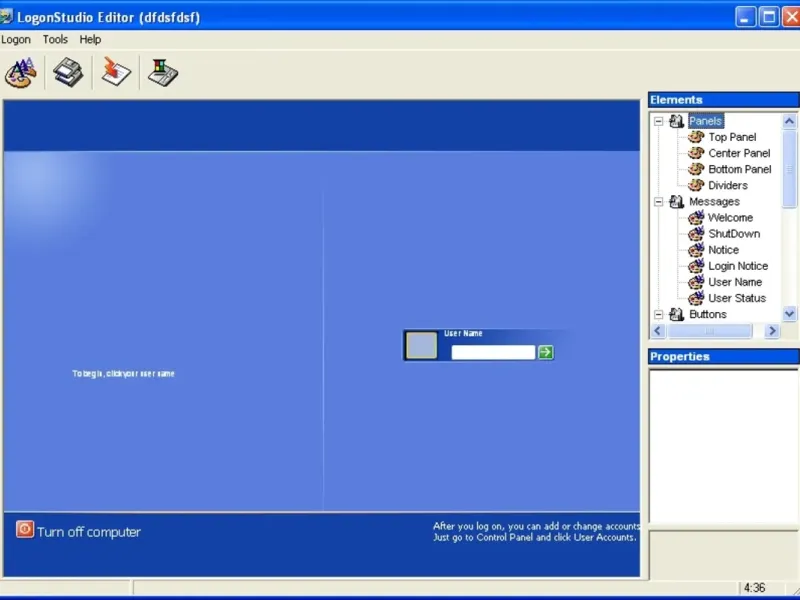Select Bottom Panel tree item
Viewport: 800px width, 600px height.
tap(740, 169)
